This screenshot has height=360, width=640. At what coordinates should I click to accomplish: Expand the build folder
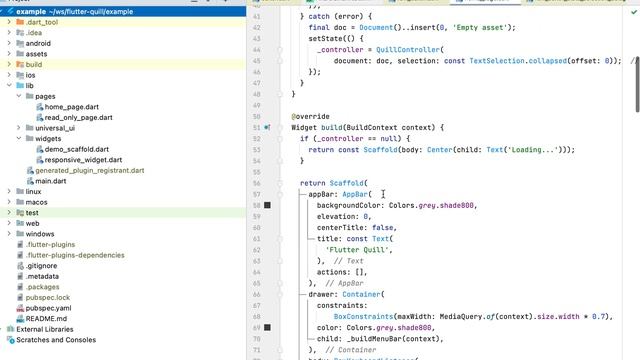point(9,64)
